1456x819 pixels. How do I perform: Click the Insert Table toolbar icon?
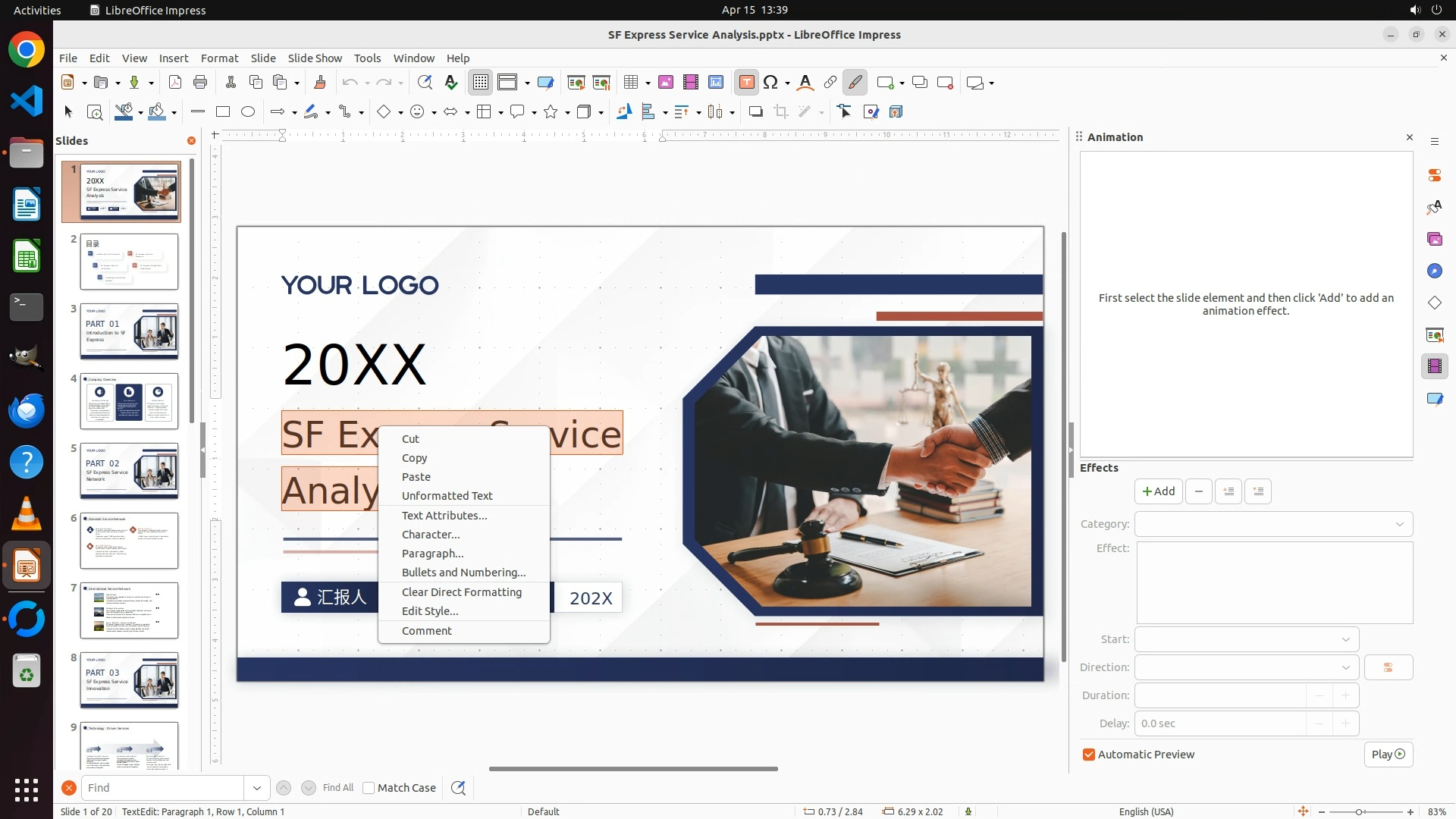click(x=630, y=83)
